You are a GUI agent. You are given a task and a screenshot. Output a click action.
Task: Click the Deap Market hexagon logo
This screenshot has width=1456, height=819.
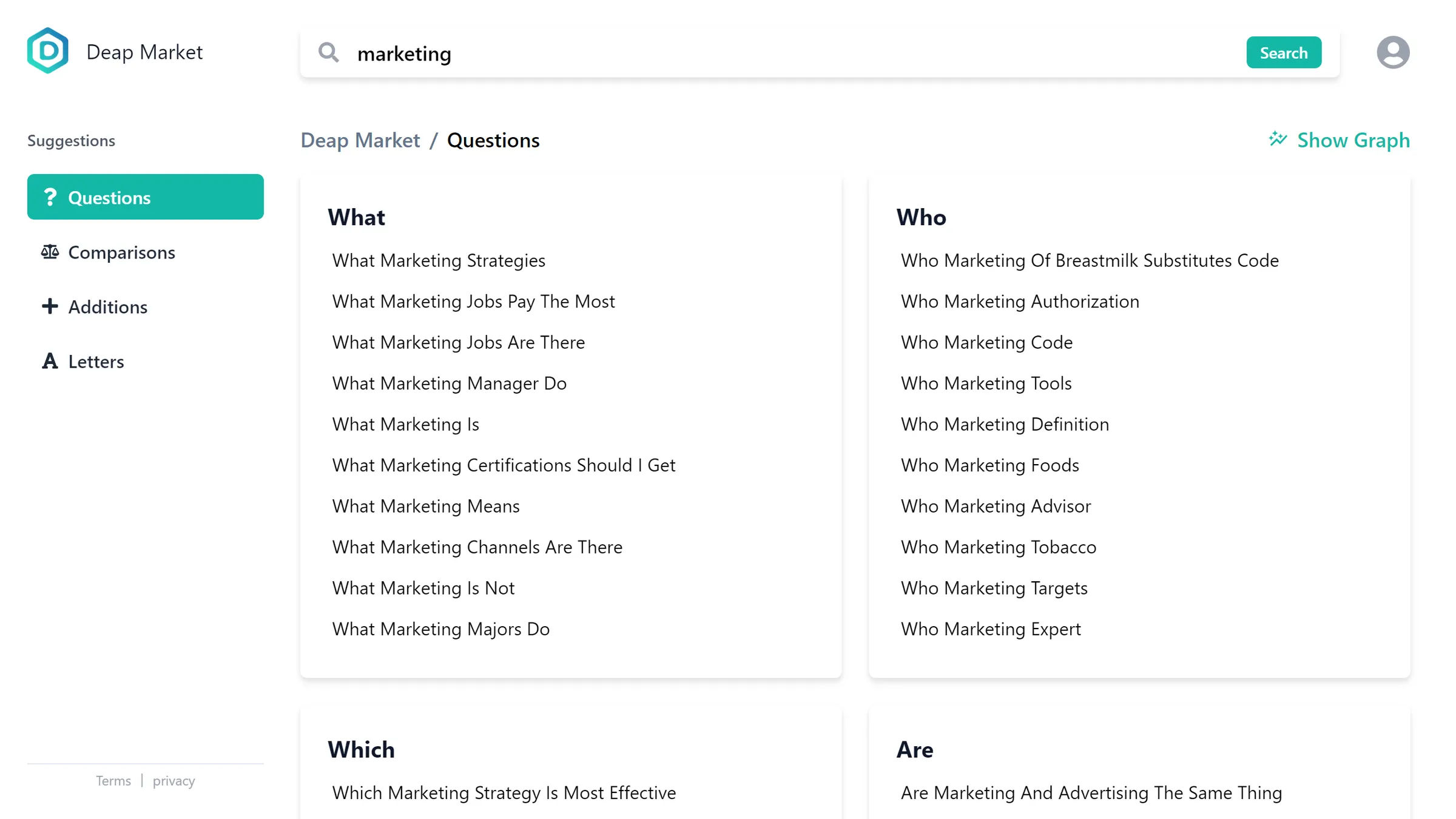(47, 51)
